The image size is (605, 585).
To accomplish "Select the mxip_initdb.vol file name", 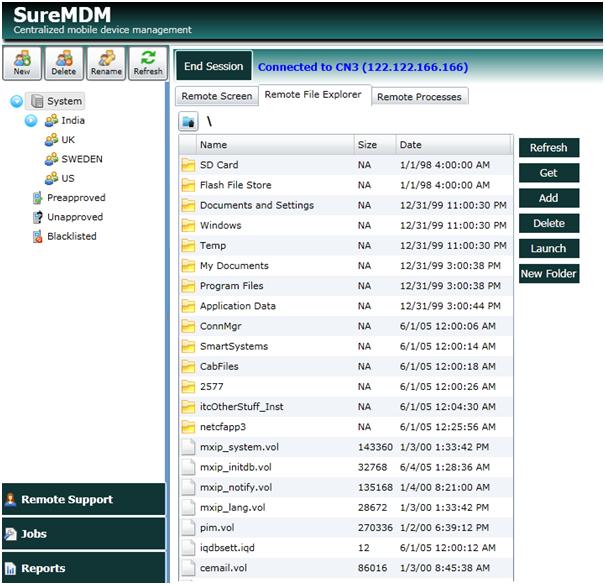I will [236, 467].
